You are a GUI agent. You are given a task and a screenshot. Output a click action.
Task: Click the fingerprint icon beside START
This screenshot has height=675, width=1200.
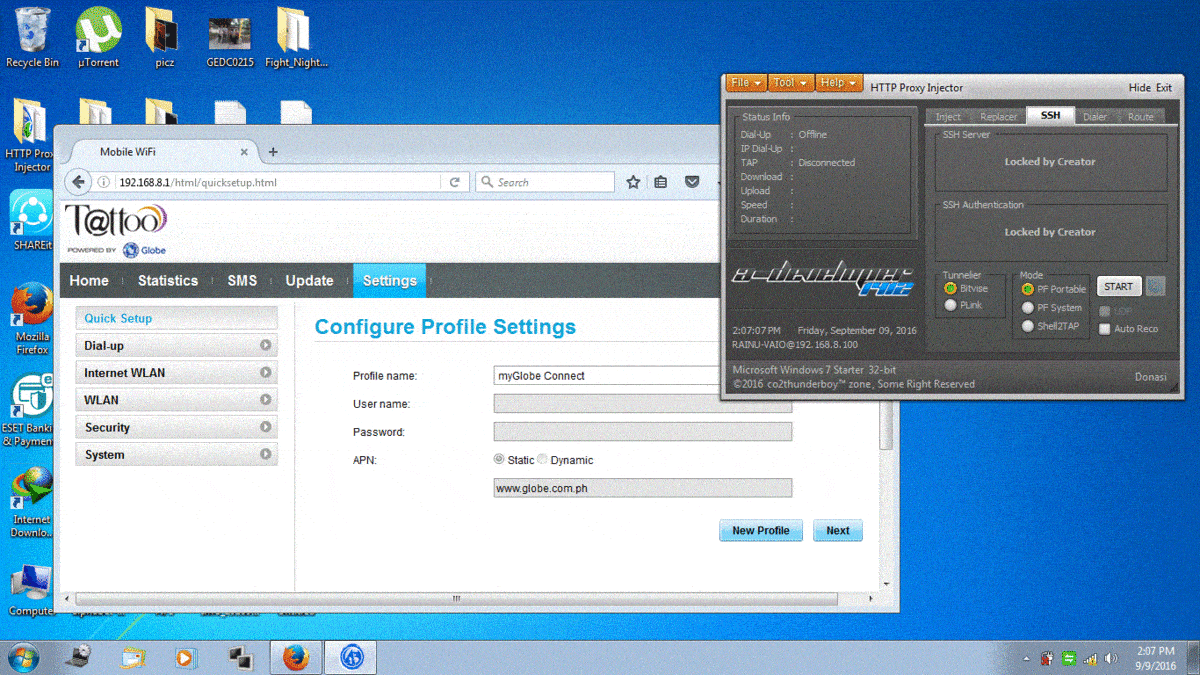pos(1155,287)
